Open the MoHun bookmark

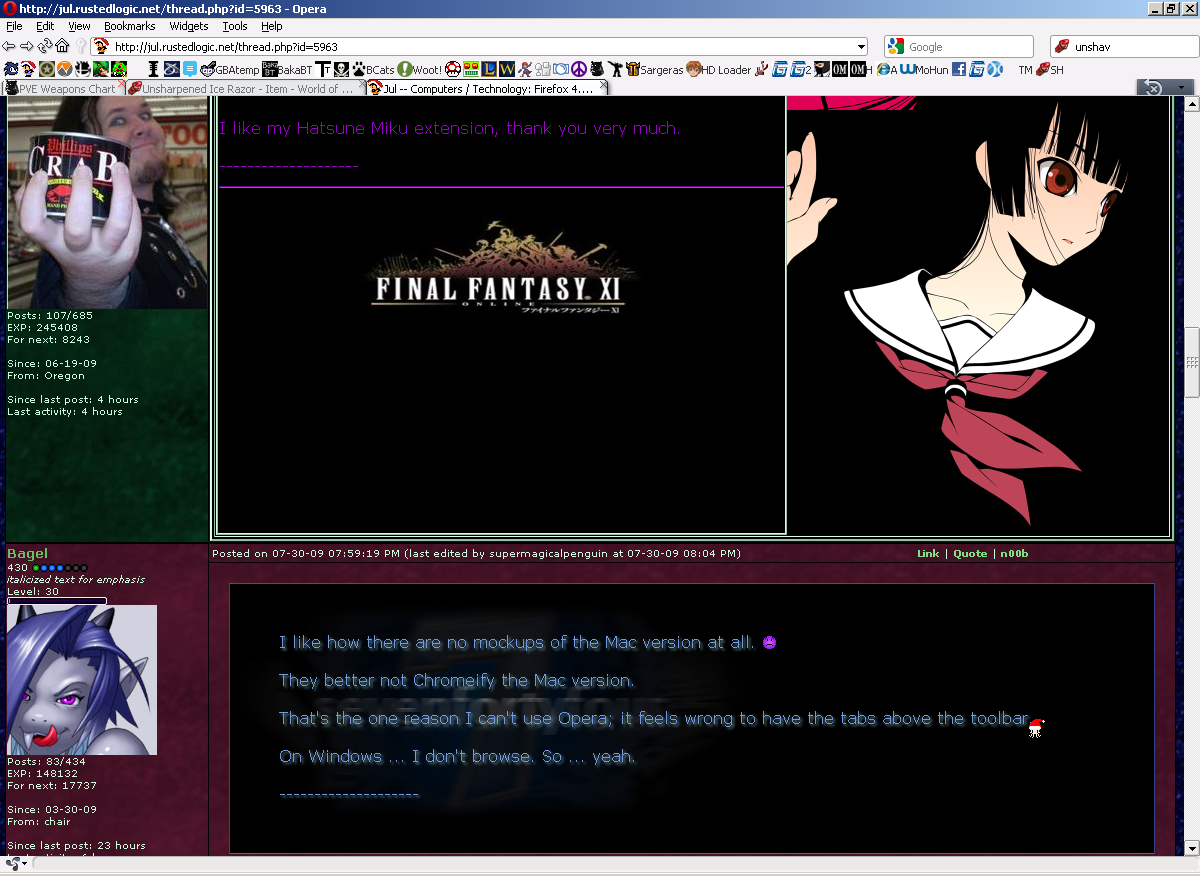coord(924,70)
